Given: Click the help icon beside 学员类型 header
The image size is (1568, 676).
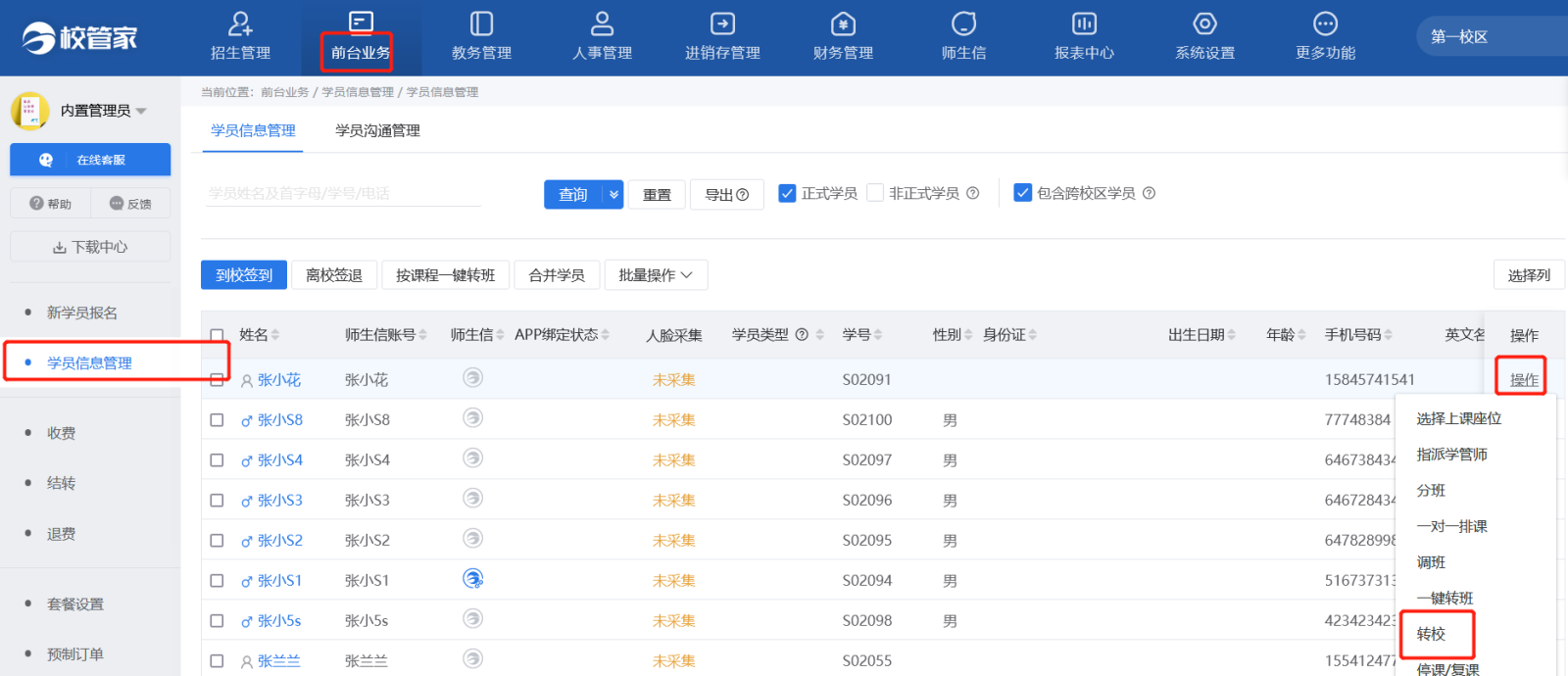Looking at the screenshot, I should [802, 334].
